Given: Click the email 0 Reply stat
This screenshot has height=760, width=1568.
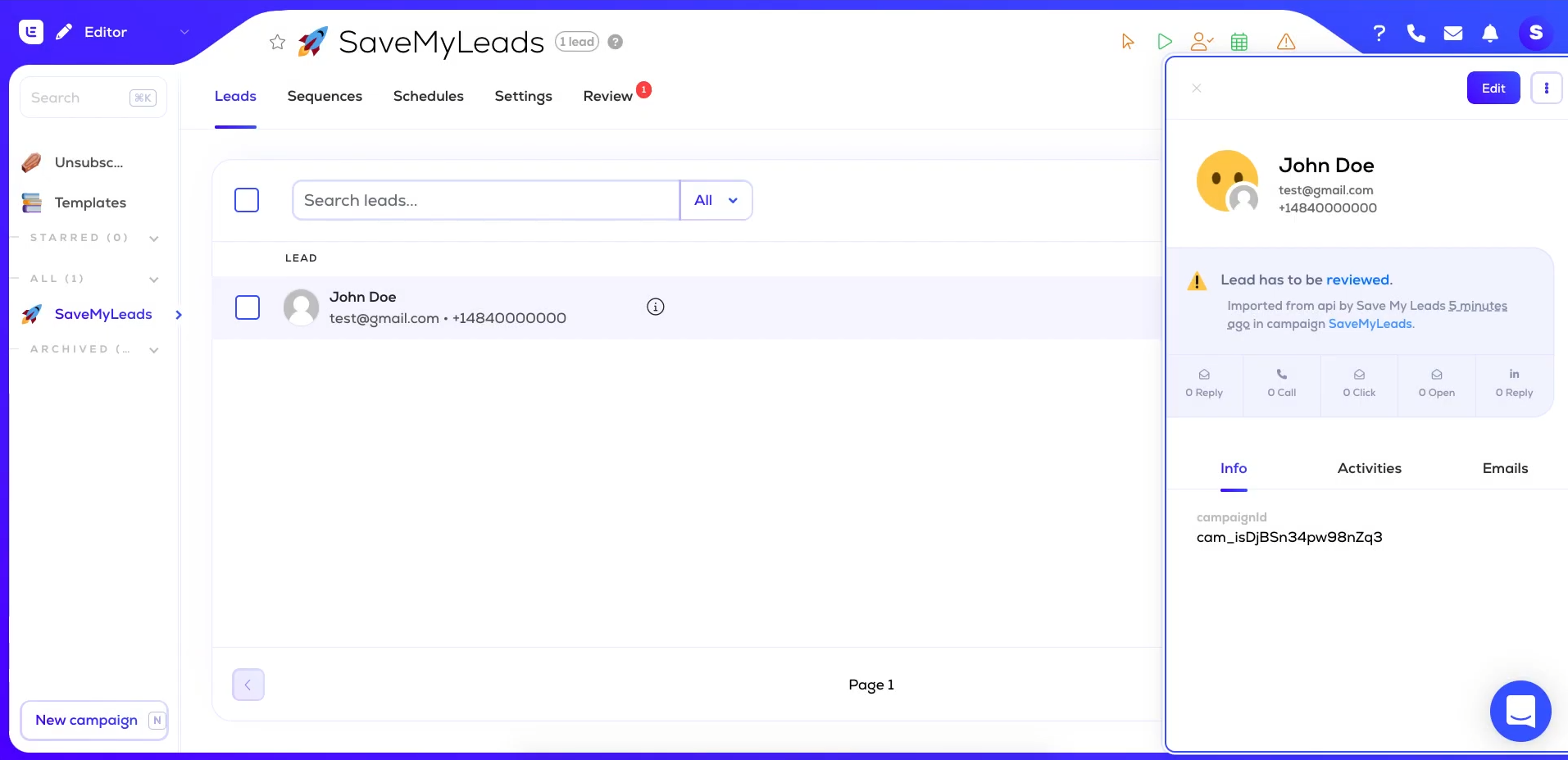Looking at the screenshot, I should [1204, 384].
